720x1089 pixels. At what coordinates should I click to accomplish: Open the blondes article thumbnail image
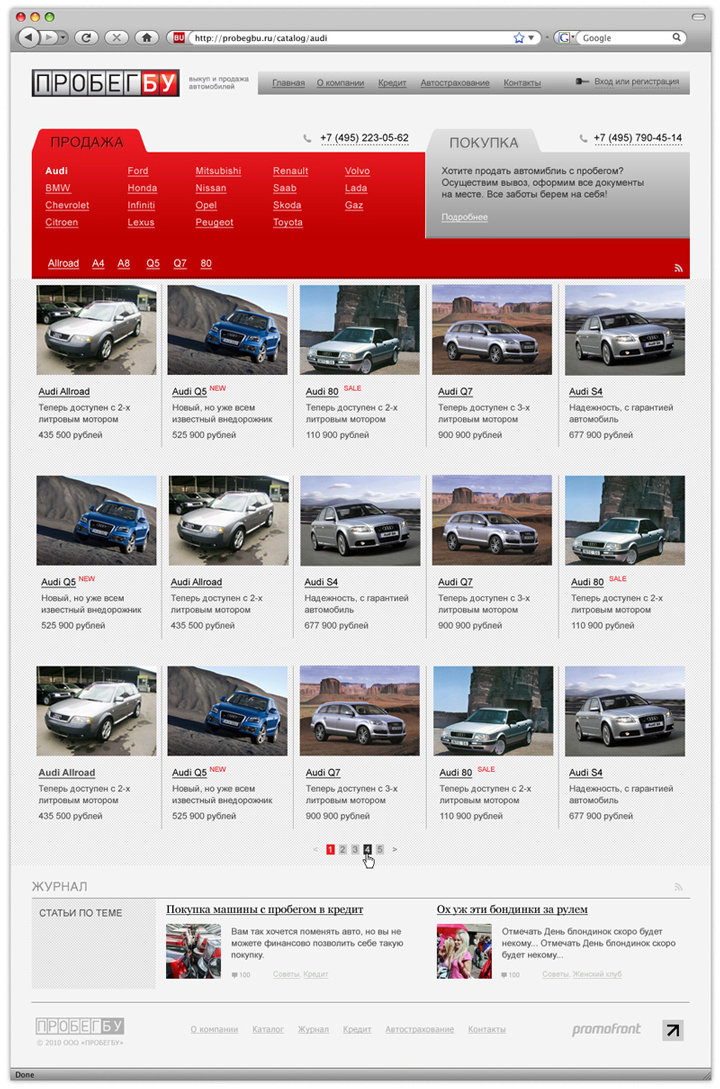464,951
